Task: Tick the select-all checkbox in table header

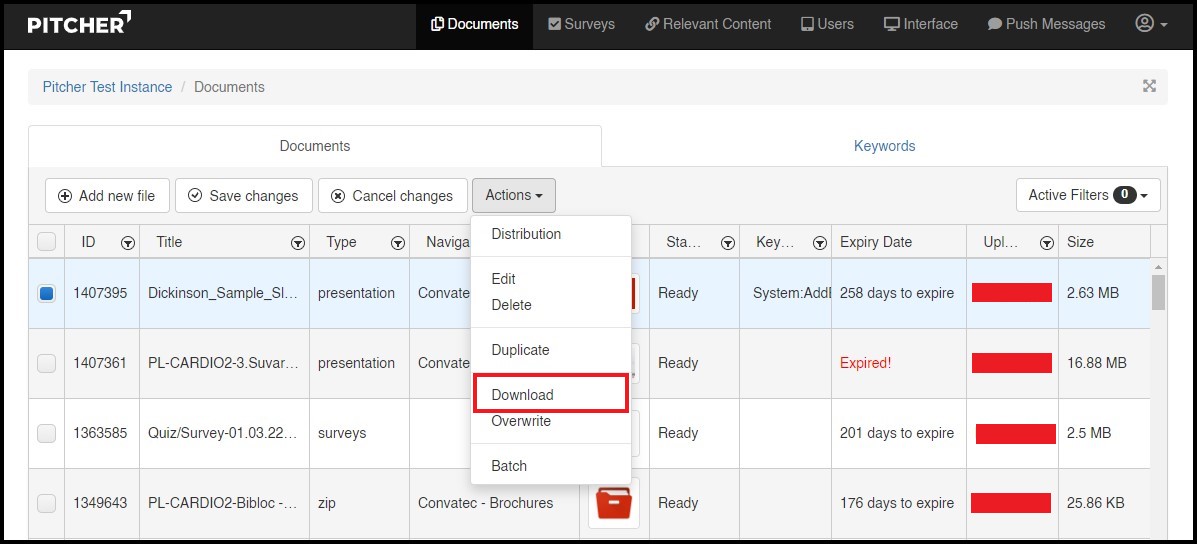Action: (46, 242)
